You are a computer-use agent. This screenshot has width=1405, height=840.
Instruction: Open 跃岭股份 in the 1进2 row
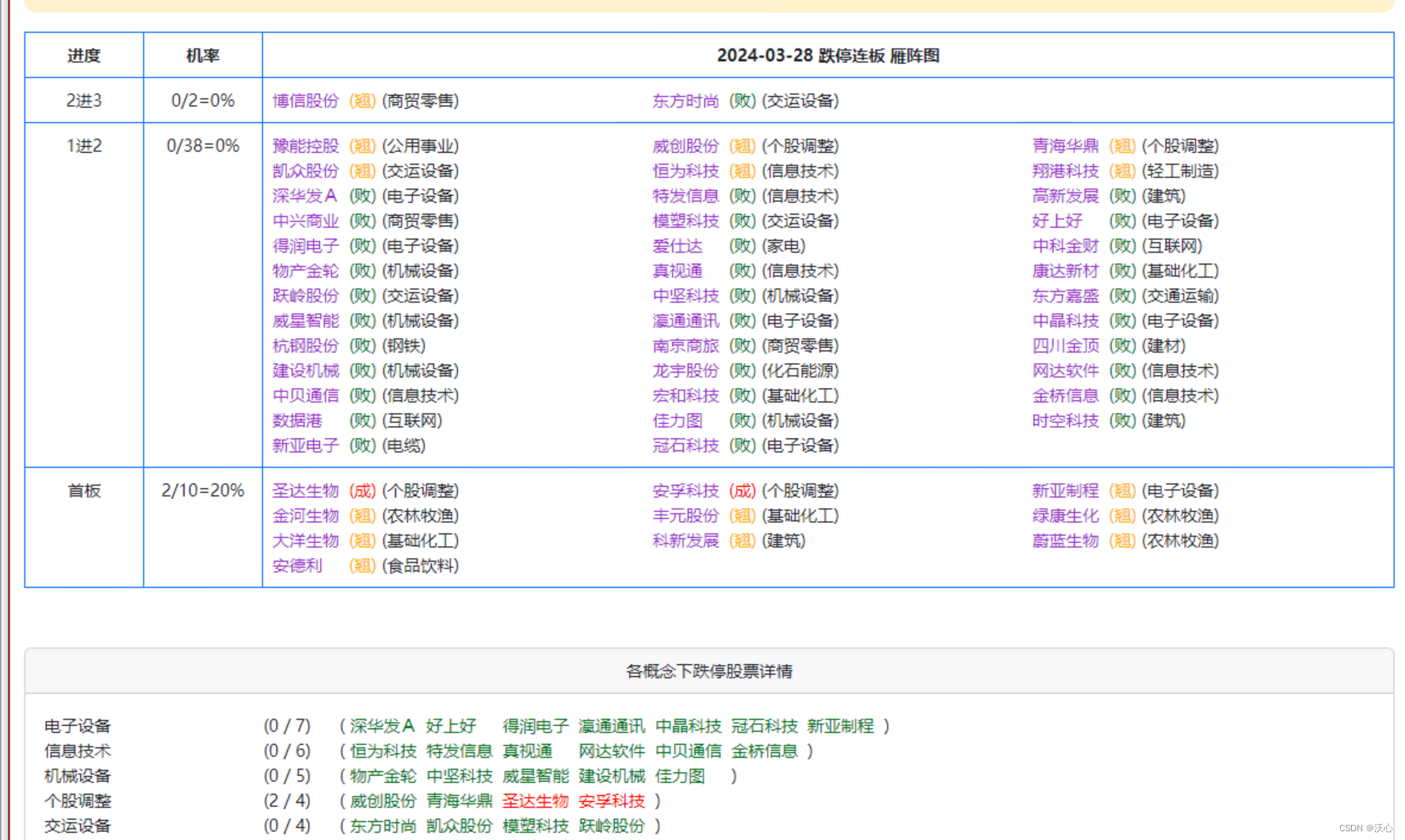tap(305, 296)
